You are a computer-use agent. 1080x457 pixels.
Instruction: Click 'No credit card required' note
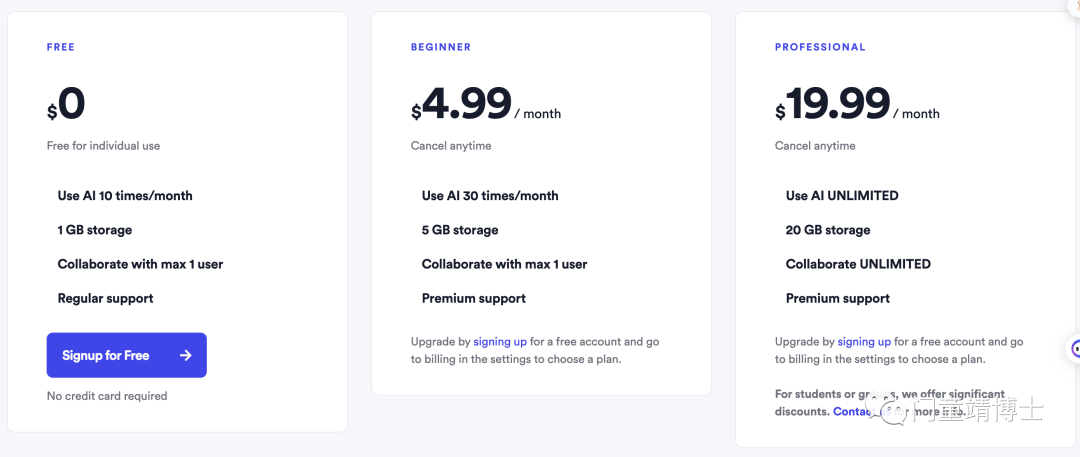pos(107,396)
